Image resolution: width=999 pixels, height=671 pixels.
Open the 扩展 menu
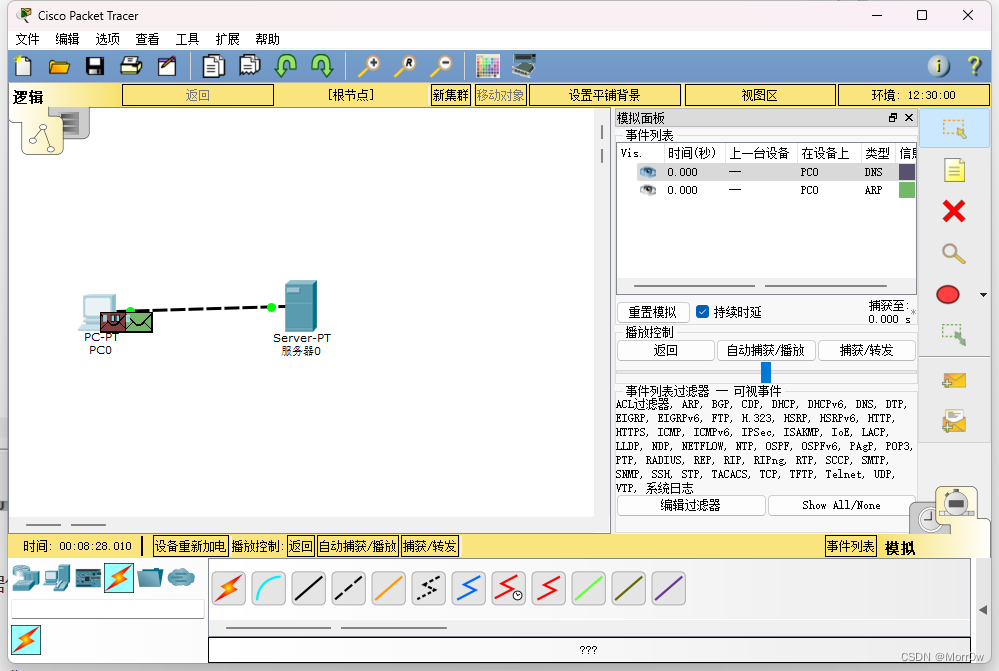click(227, 40)
